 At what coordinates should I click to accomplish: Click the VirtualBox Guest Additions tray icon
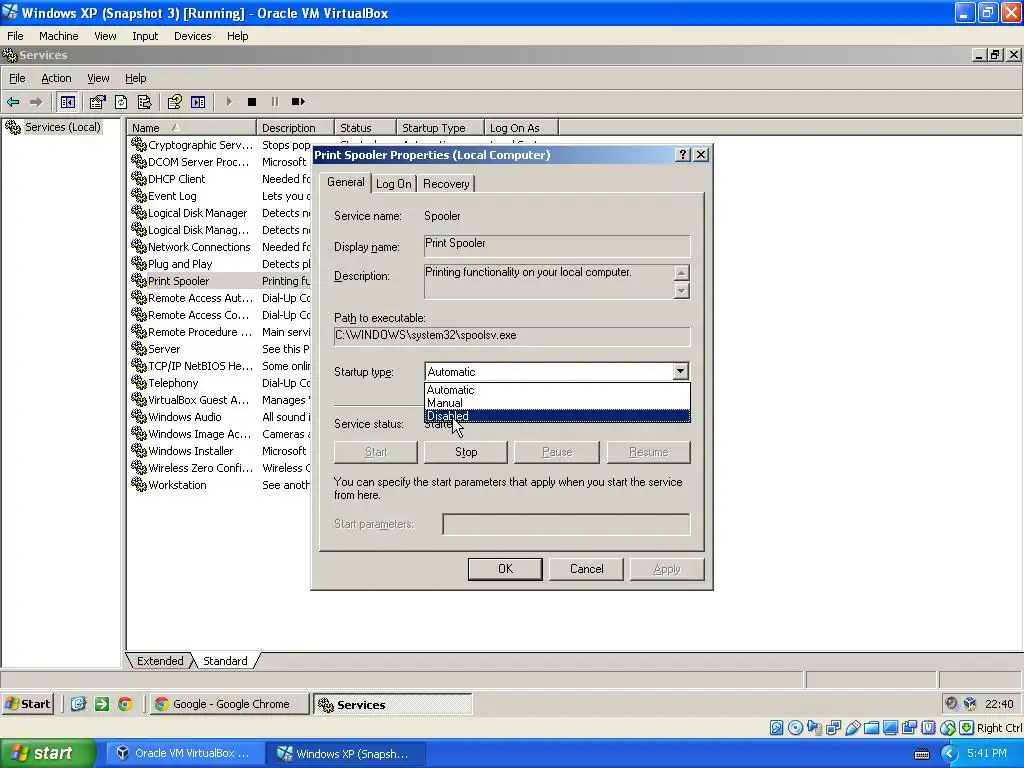(x=970, y=703)
